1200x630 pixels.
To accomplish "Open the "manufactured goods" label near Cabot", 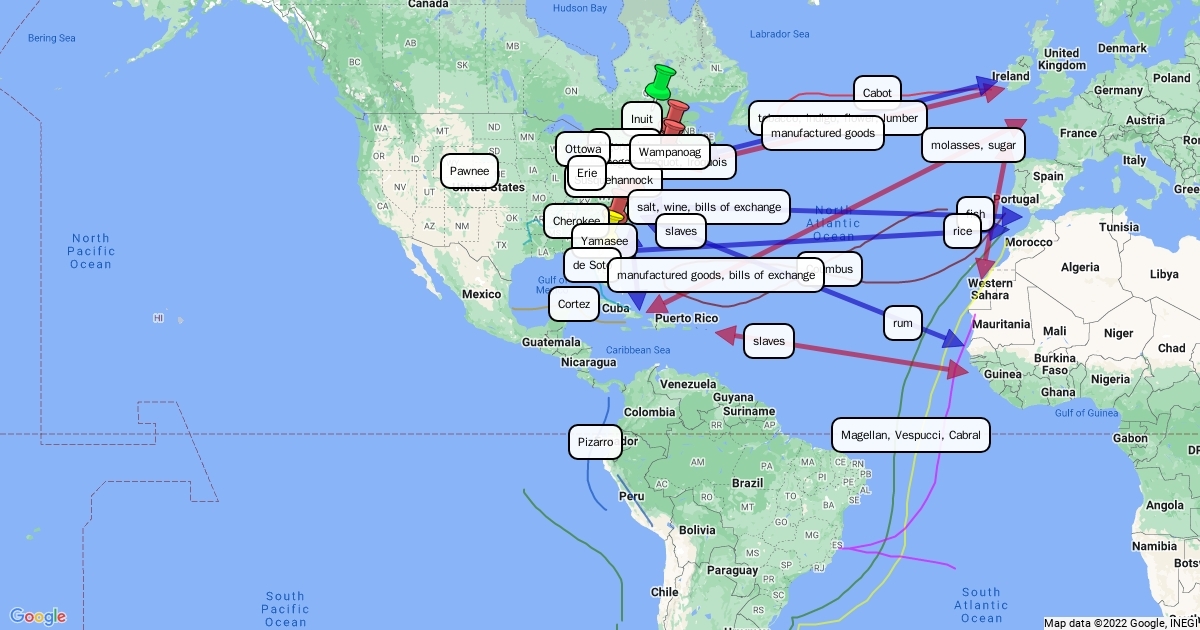I will [x=823, y=133].
